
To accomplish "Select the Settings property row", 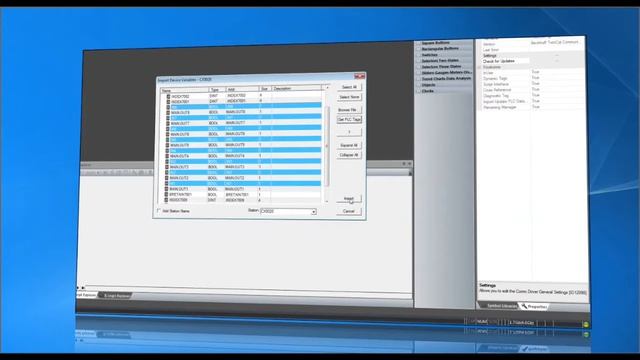I will click(533, 56).
